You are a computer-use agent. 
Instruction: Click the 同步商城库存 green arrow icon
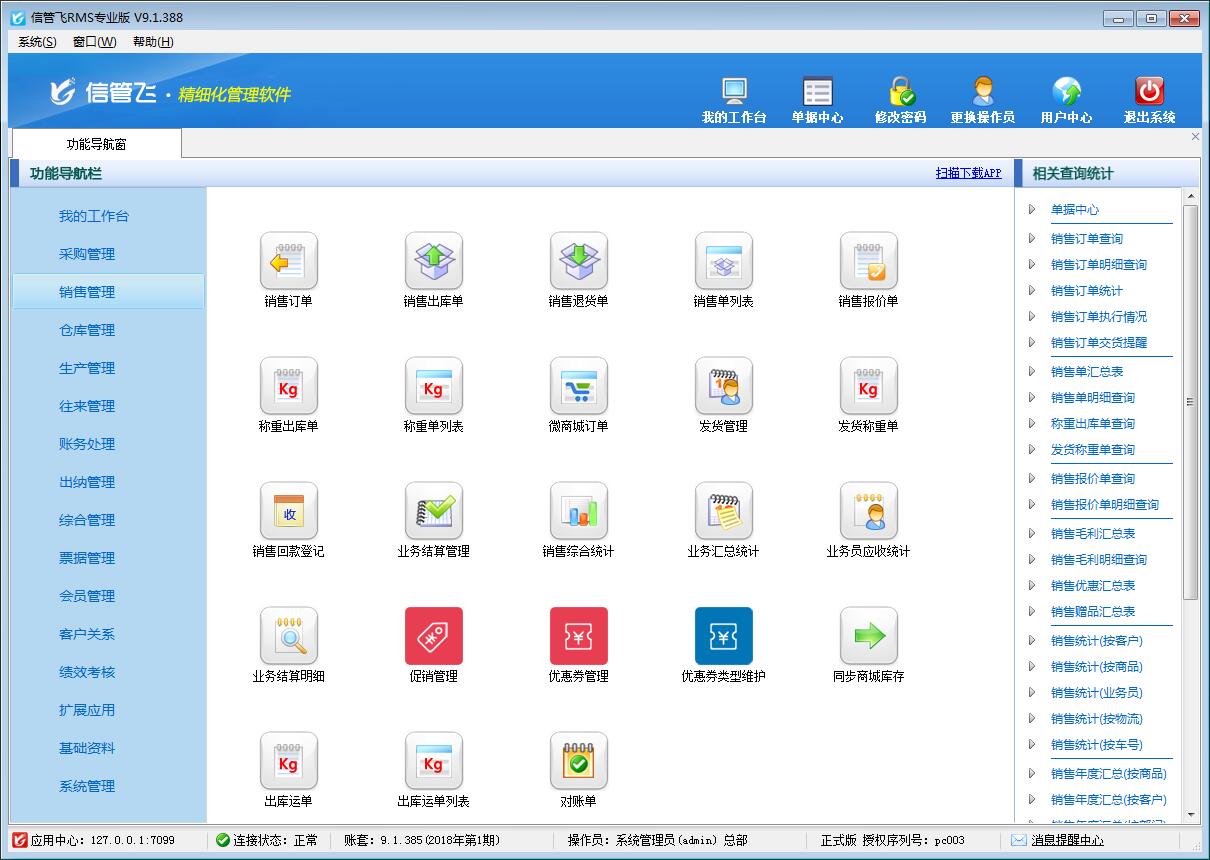click(x=869, y=635)
